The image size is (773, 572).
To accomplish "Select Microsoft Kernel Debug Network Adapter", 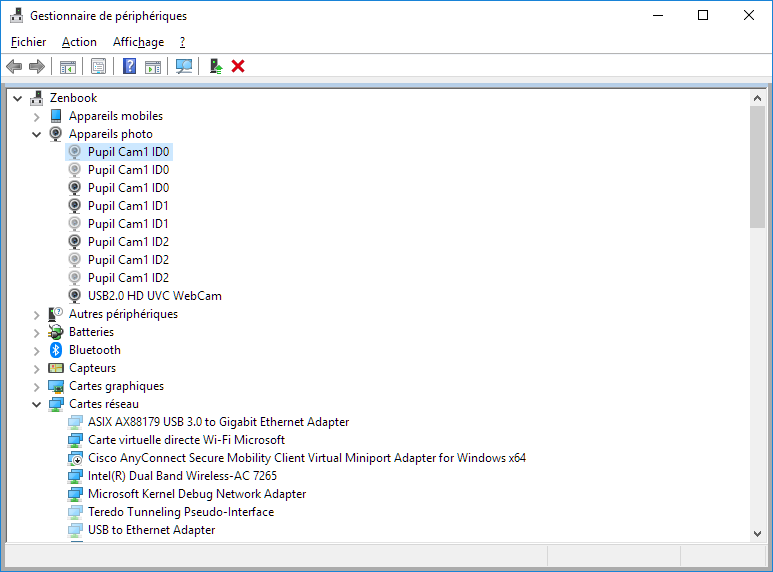I will [x=197, y=494].
